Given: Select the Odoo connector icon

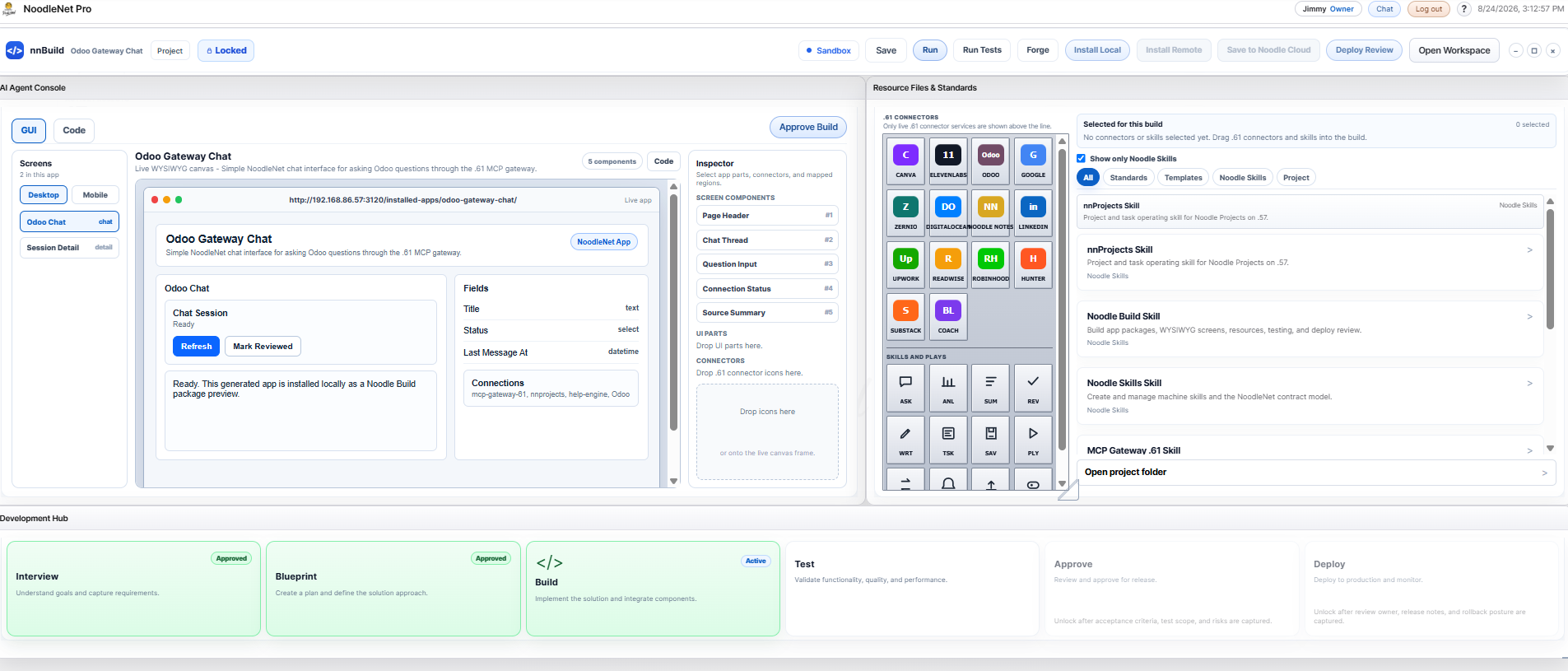Looking at the screenshot, I should click(x=990, y=161).
